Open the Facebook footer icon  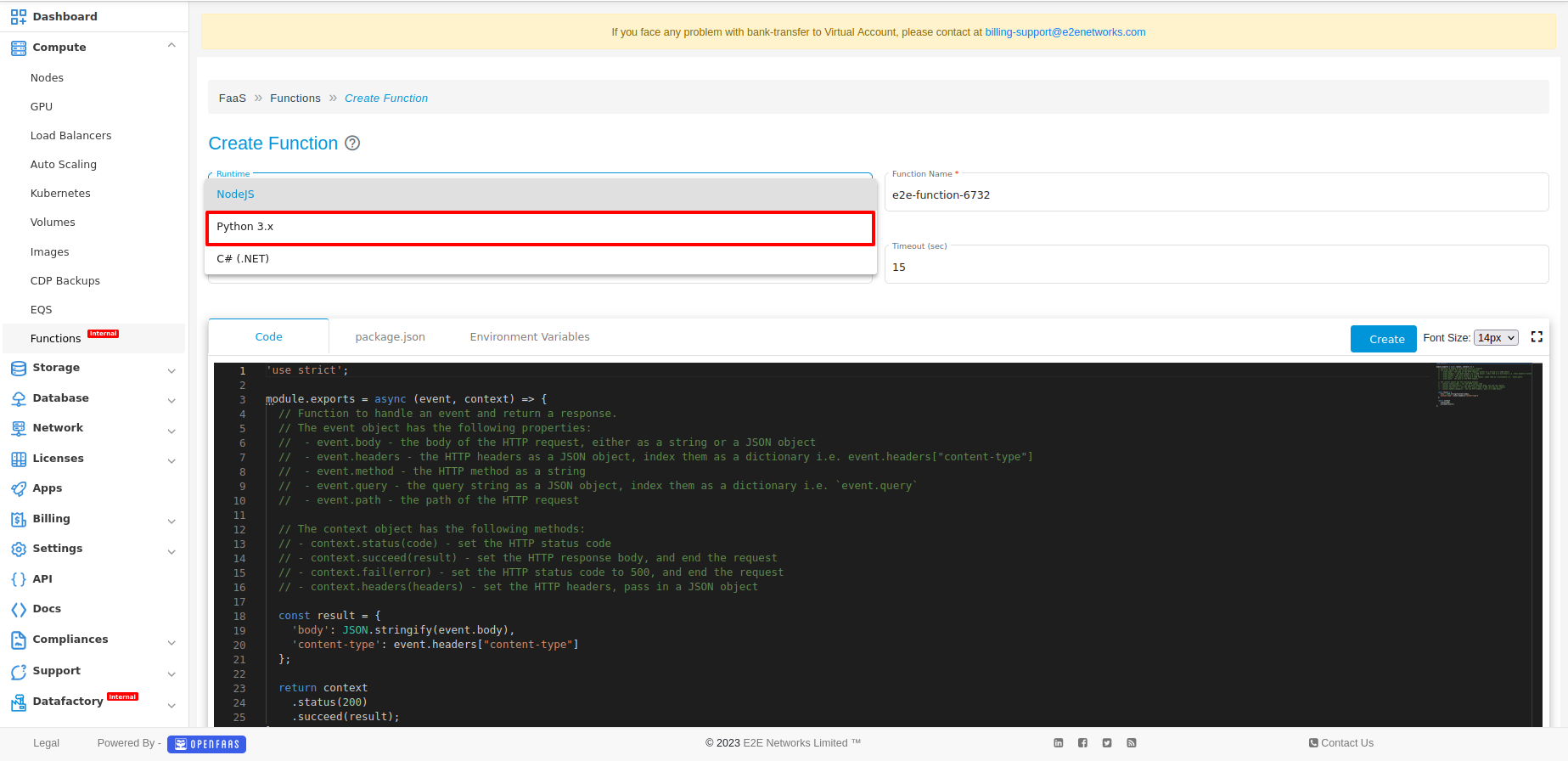pos(1082,743)
